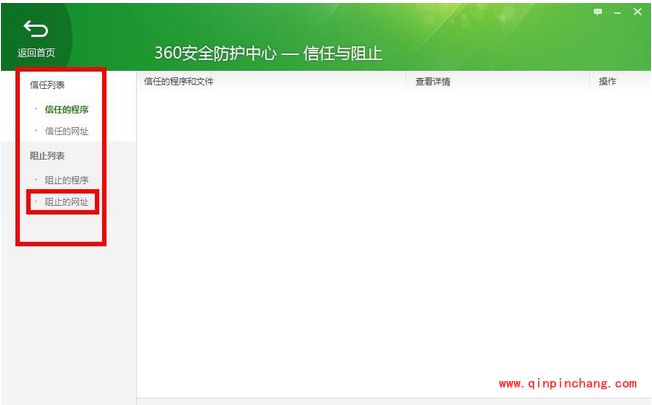Close the 360安全防护中心 window
Screen dimensions: 652x405
coord(637,12)
